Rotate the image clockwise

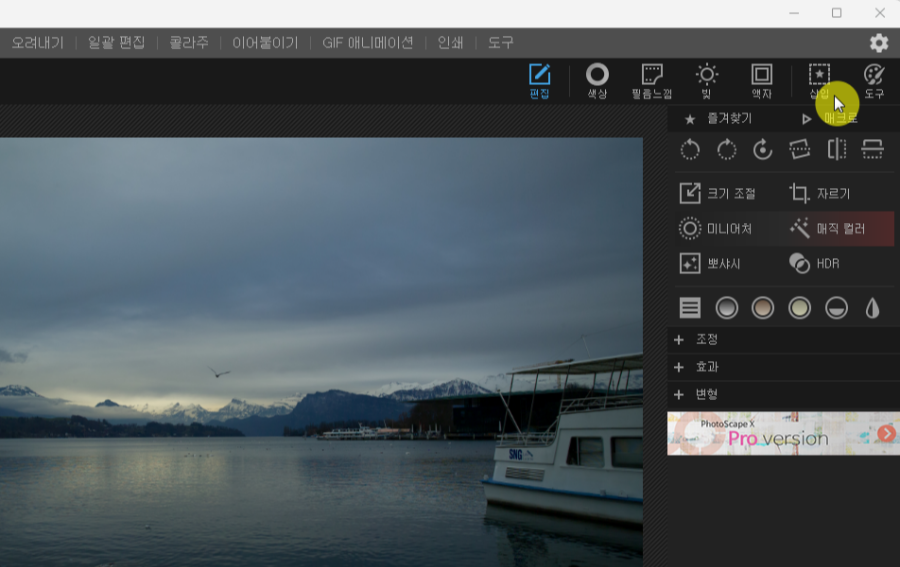[727, 150]
